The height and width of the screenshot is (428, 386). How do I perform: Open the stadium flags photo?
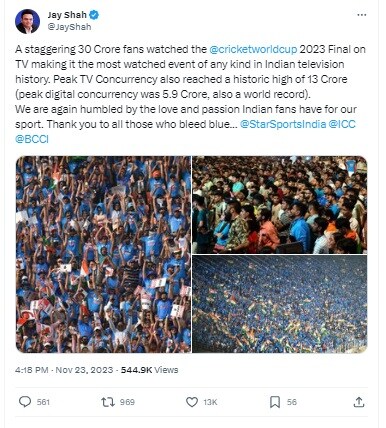(x=280, y=304)
